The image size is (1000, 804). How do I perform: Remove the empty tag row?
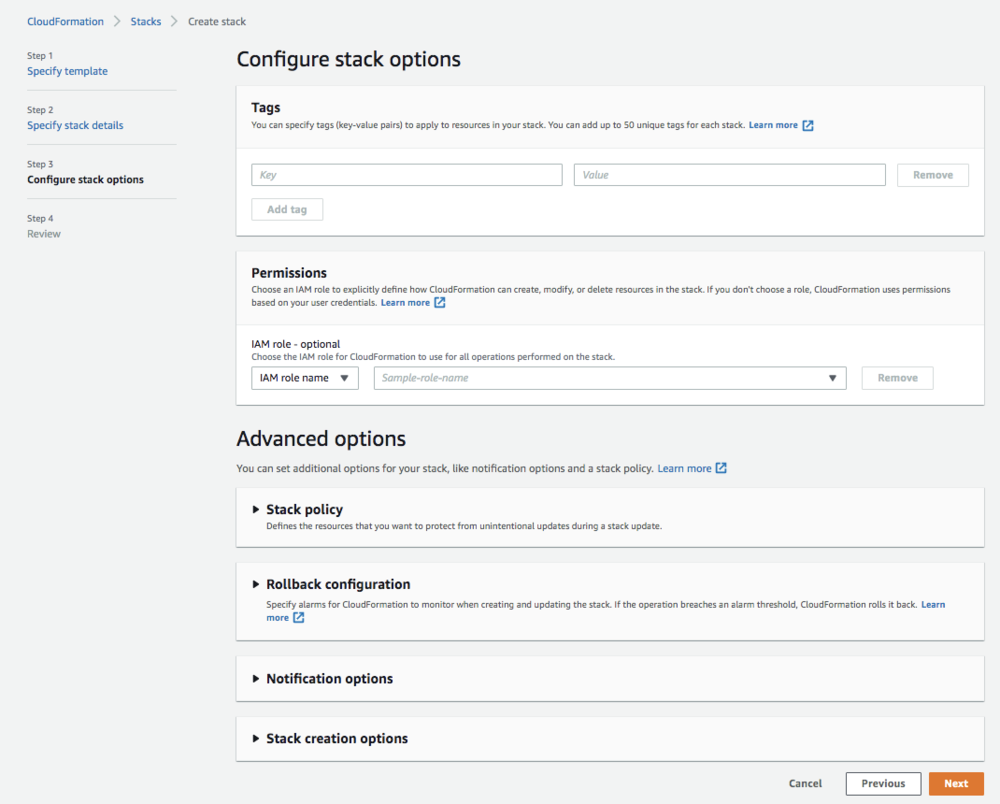pyautogui.click(x=932, y=174)
